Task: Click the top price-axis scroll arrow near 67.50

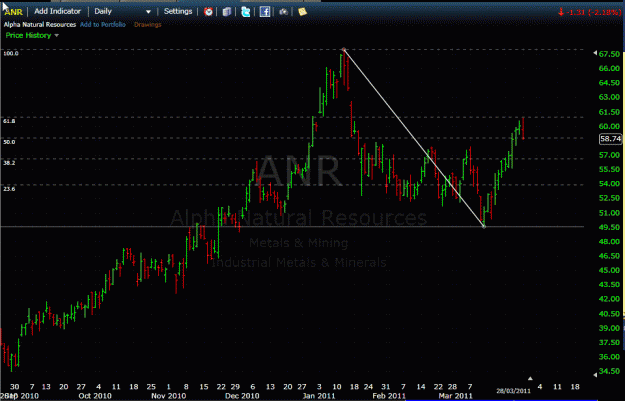Action: [x=595, y=53]
